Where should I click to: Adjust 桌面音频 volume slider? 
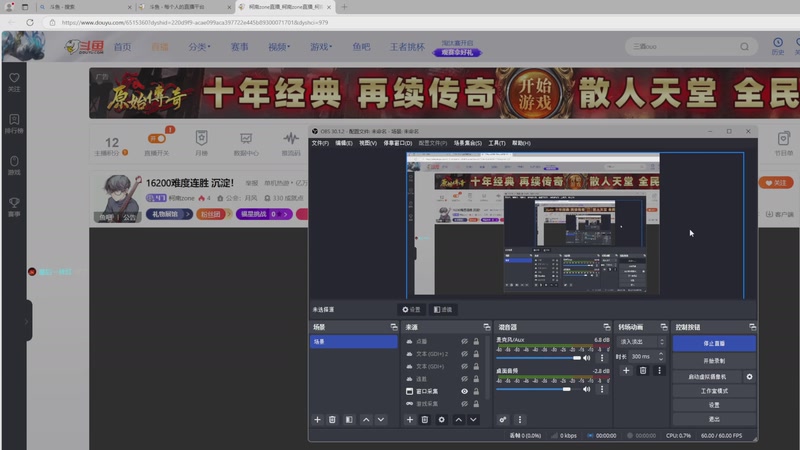(x=539, y=389)
